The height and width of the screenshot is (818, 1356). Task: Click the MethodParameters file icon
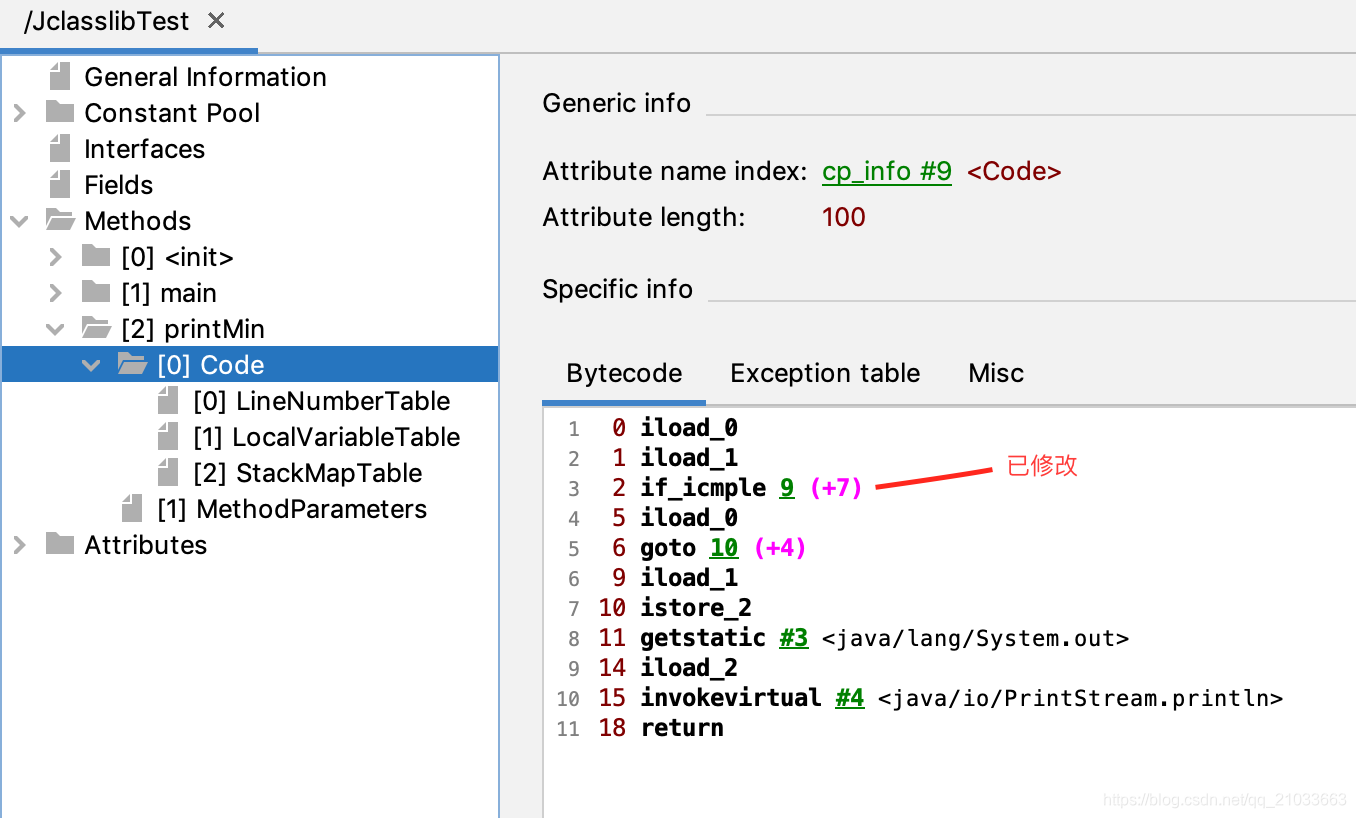click(x=133, y=509)
